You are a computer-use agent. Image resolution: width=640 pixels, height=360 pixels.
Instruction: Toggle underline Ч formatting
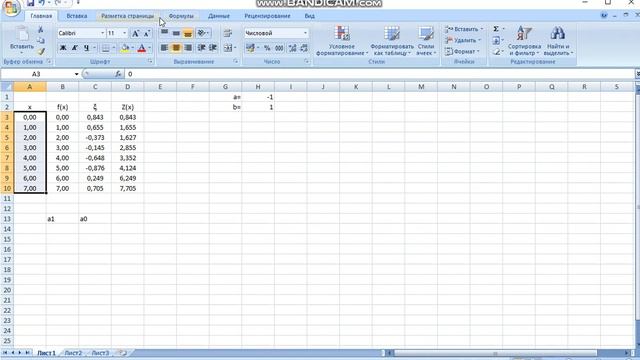click(87, 48)
